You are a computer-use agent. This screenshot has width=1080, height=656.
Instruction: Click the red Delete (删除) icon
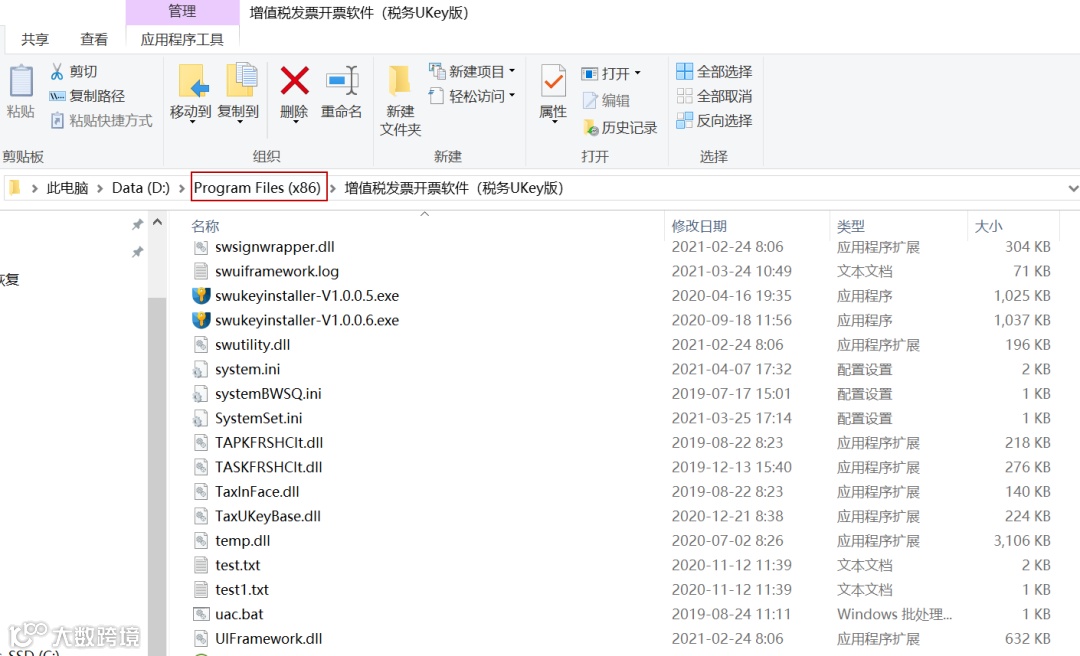(295, 81)
